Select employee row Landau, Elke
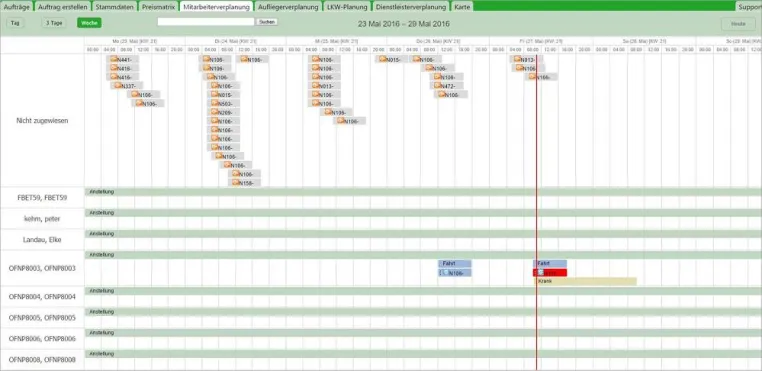 click(42, 240)
